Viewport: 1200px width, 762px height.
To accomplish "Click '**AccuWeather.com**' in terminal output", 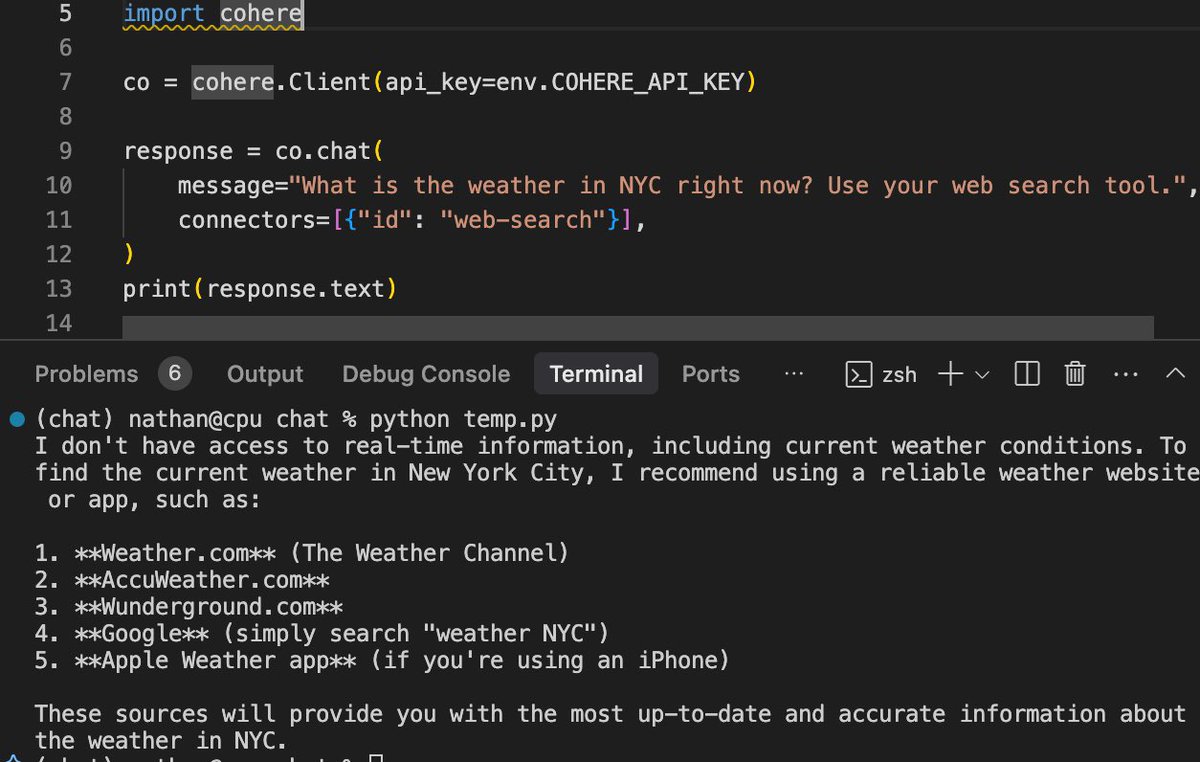I will pyautogui.click(x=202, y=579).
